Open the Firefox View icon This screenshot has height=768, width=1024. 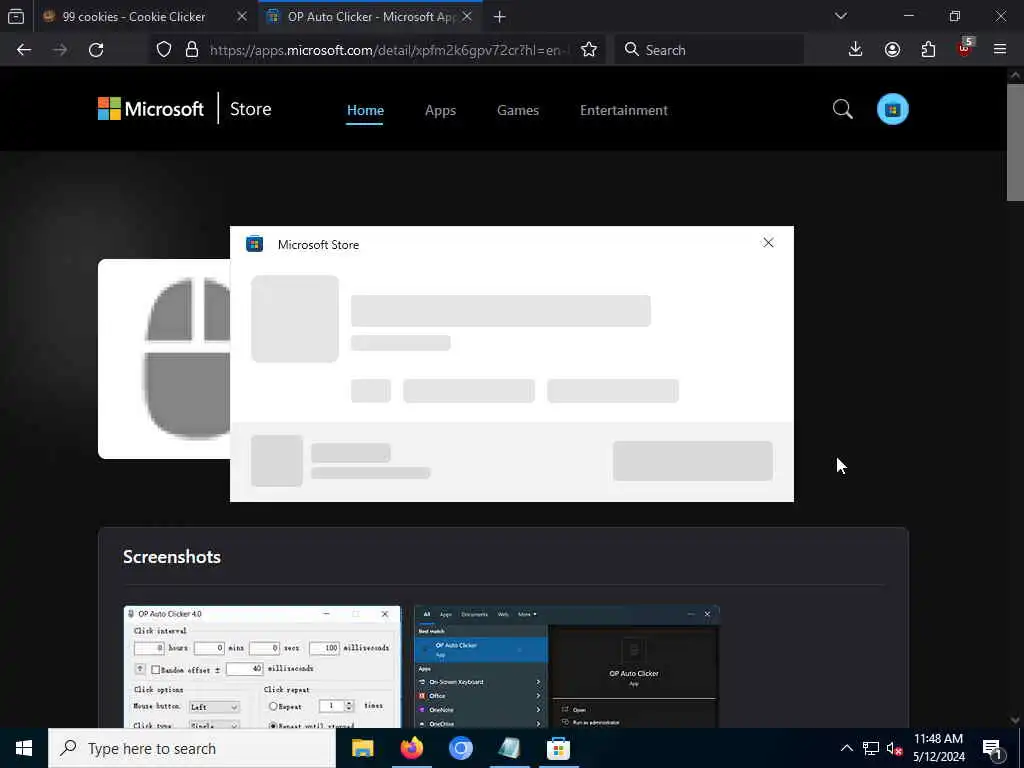tap(16, 16)
